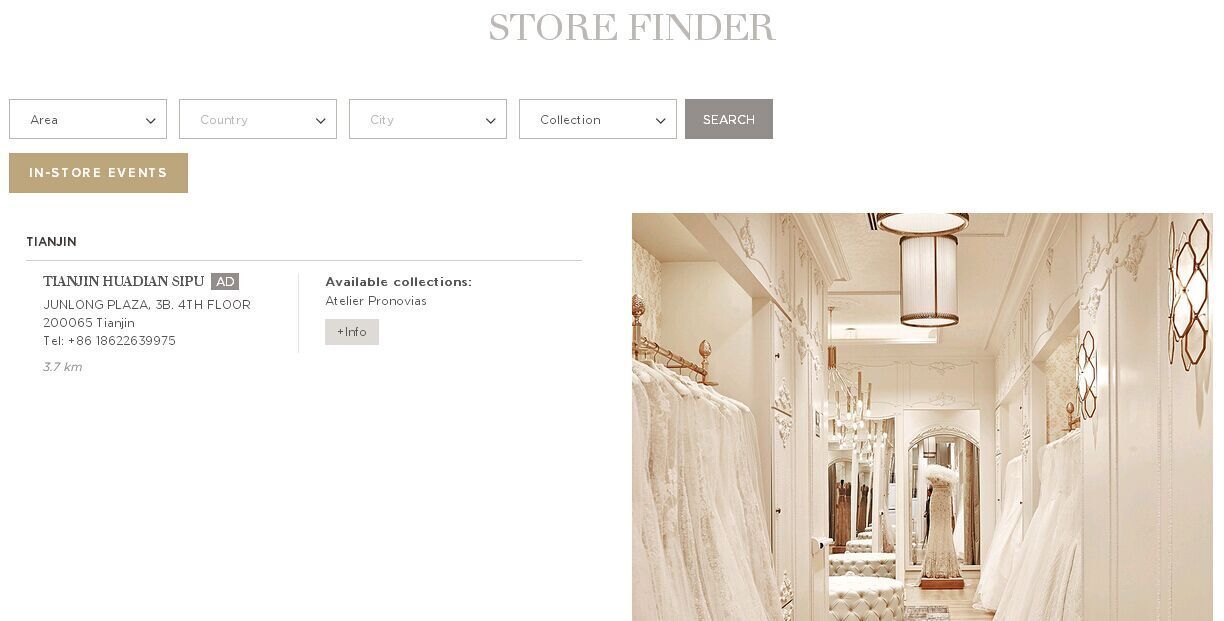
Task: Click the Collection field's down arrow
Action: click(x=661, y=121)
